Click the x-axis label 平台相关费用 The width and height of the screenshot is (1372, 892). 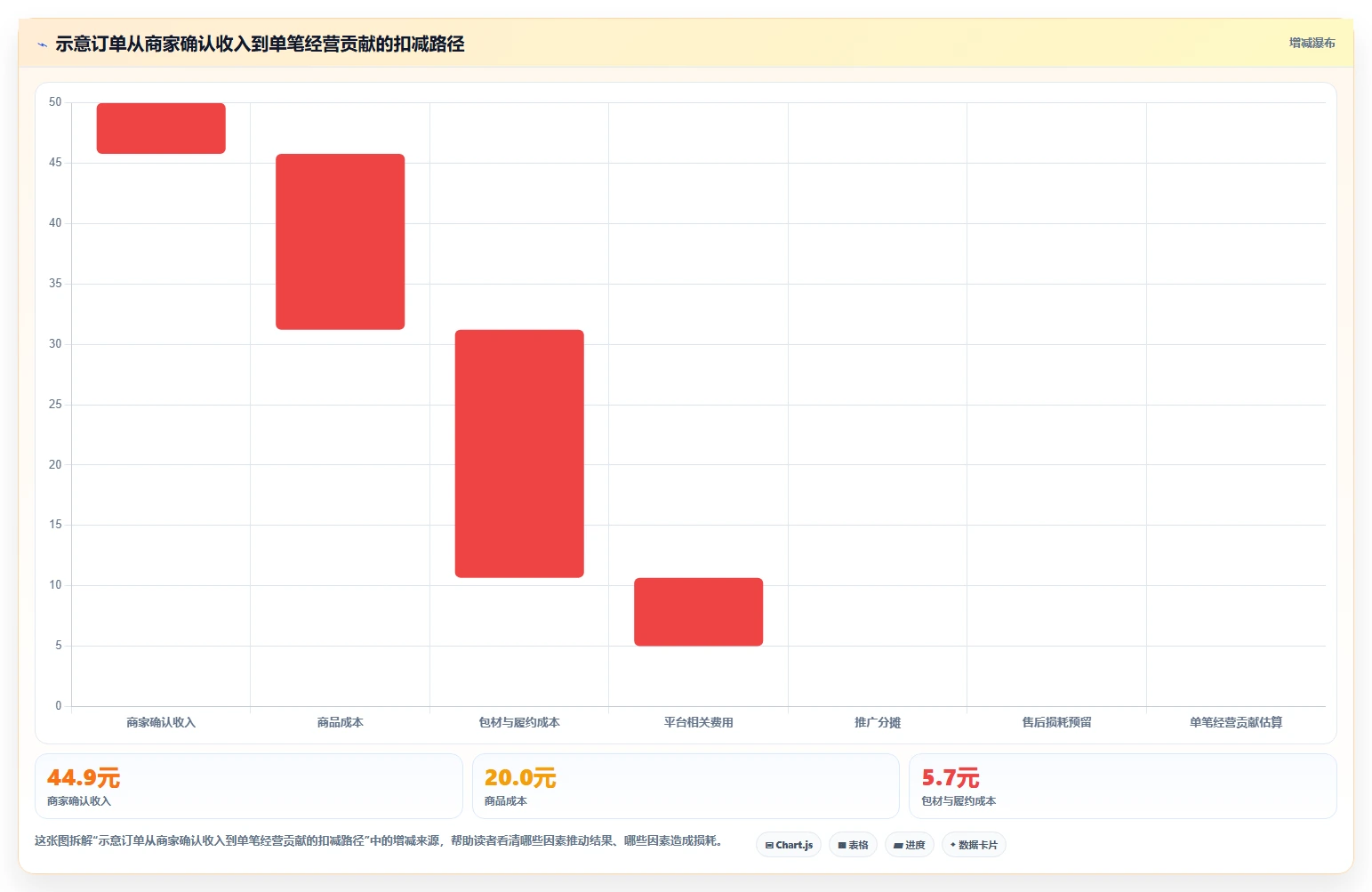pyautogui.click(x=698, y=722)
